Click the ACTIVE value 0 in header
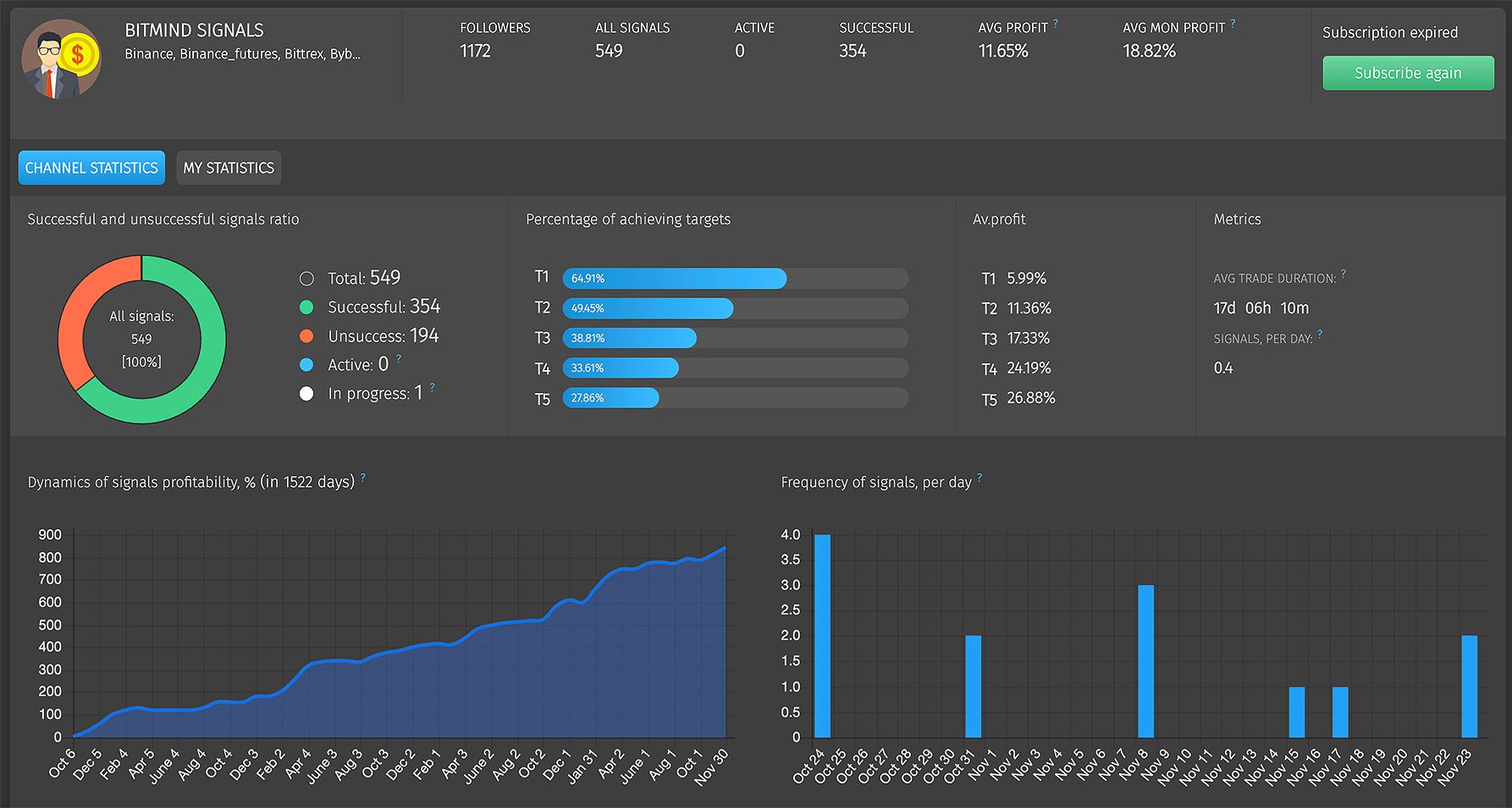 (x=740, y=51)
